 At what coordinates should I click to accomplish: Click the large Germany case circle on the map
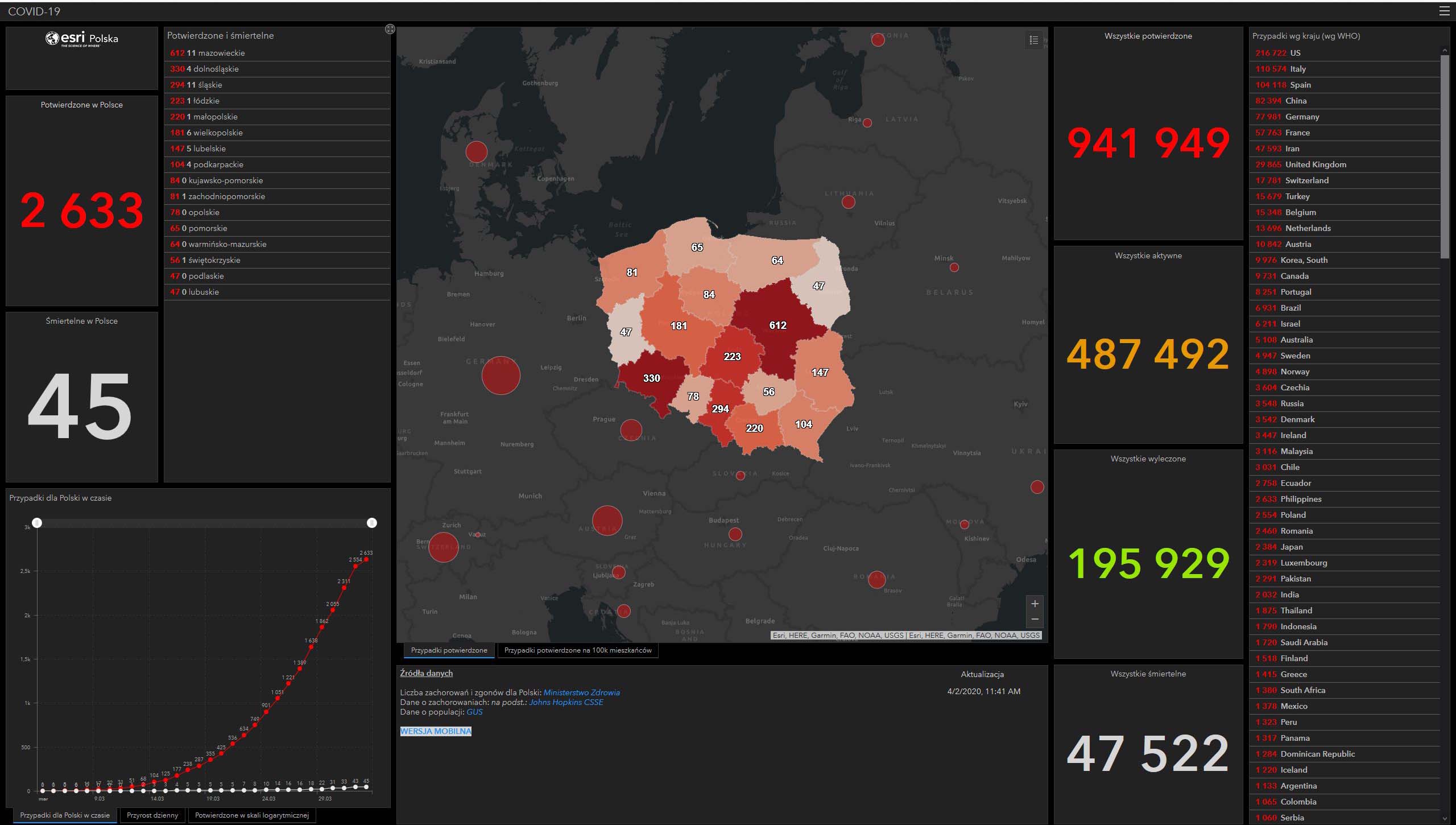click(x=500, y=376)
